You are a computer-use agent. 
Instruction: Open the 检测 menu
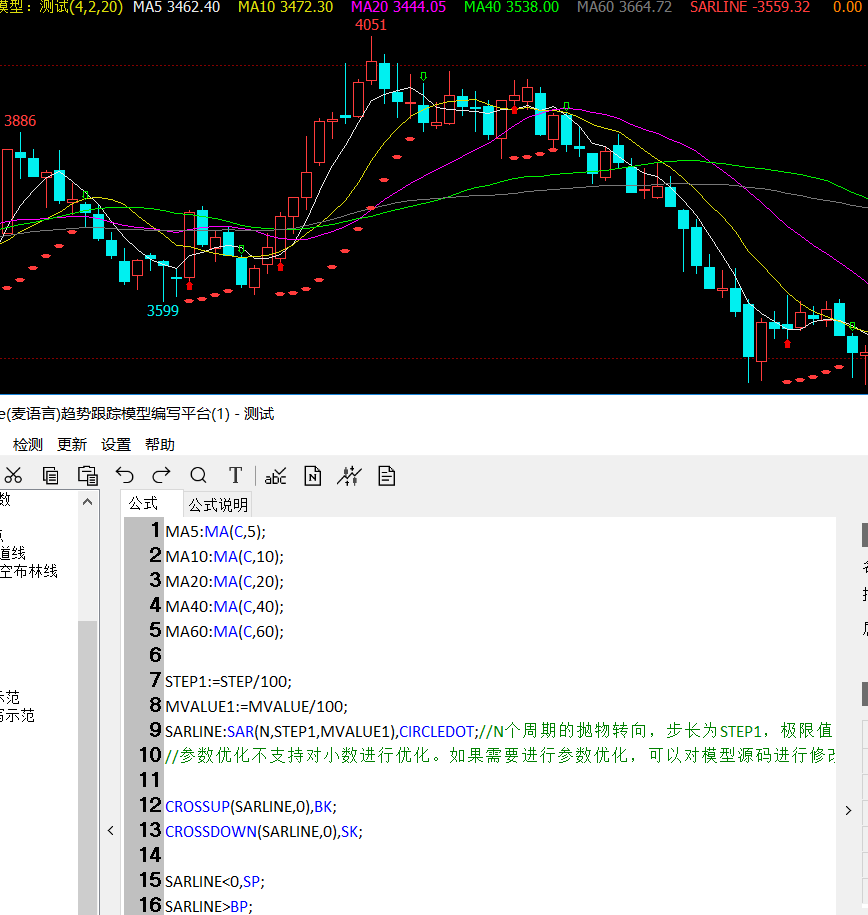28,445
